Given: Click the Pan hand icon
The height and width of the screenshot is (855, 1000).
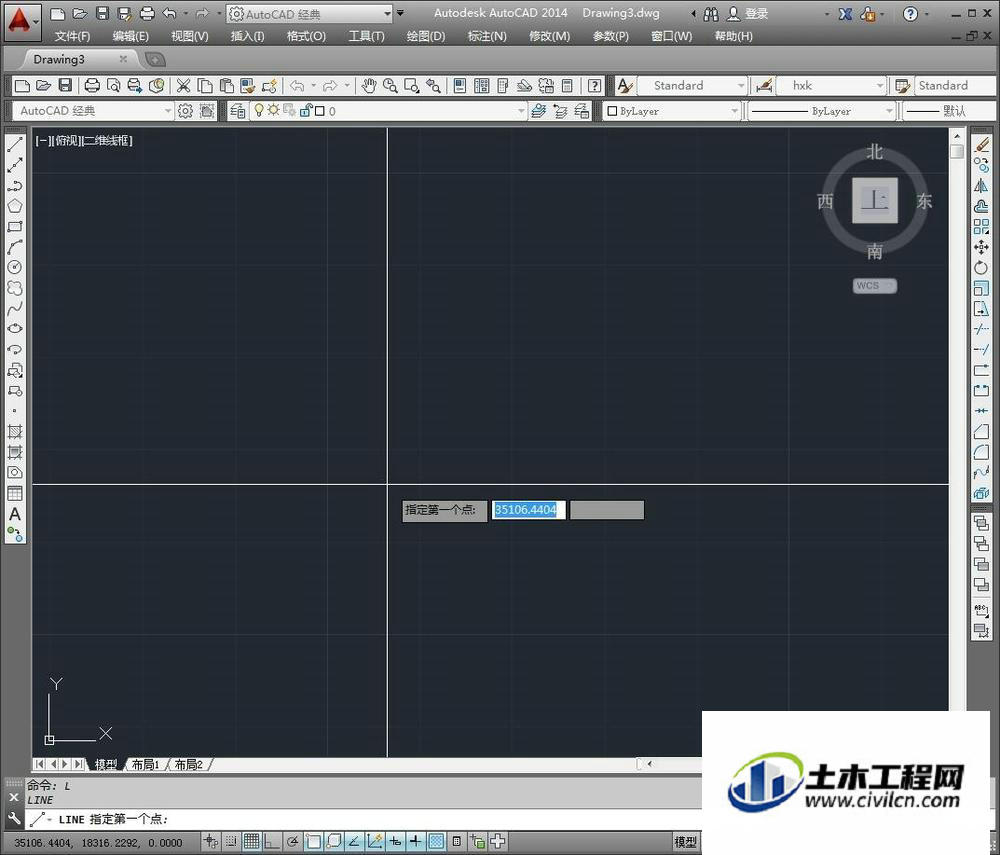Looking at the screenshot, I should click(x=369, y=85).
